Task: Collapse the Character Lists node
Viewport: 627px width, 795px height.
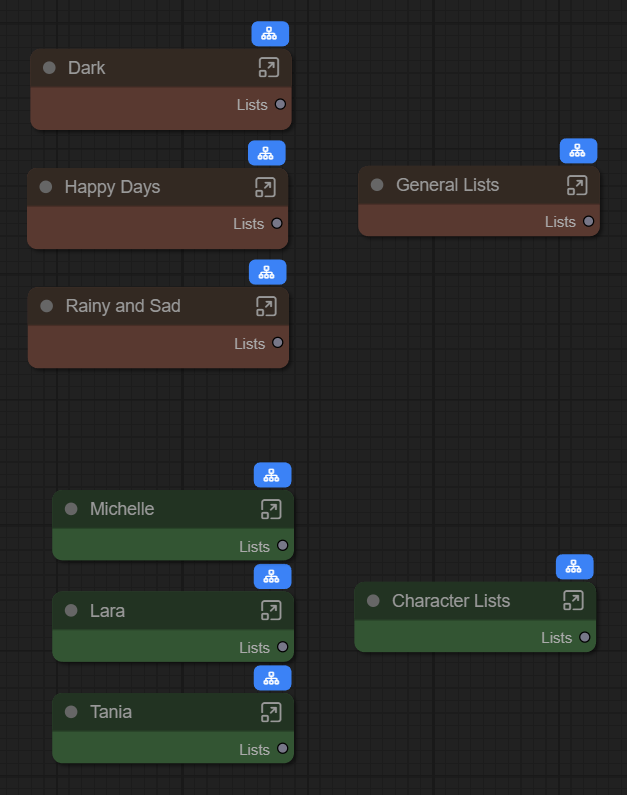Action: (373, 601)
